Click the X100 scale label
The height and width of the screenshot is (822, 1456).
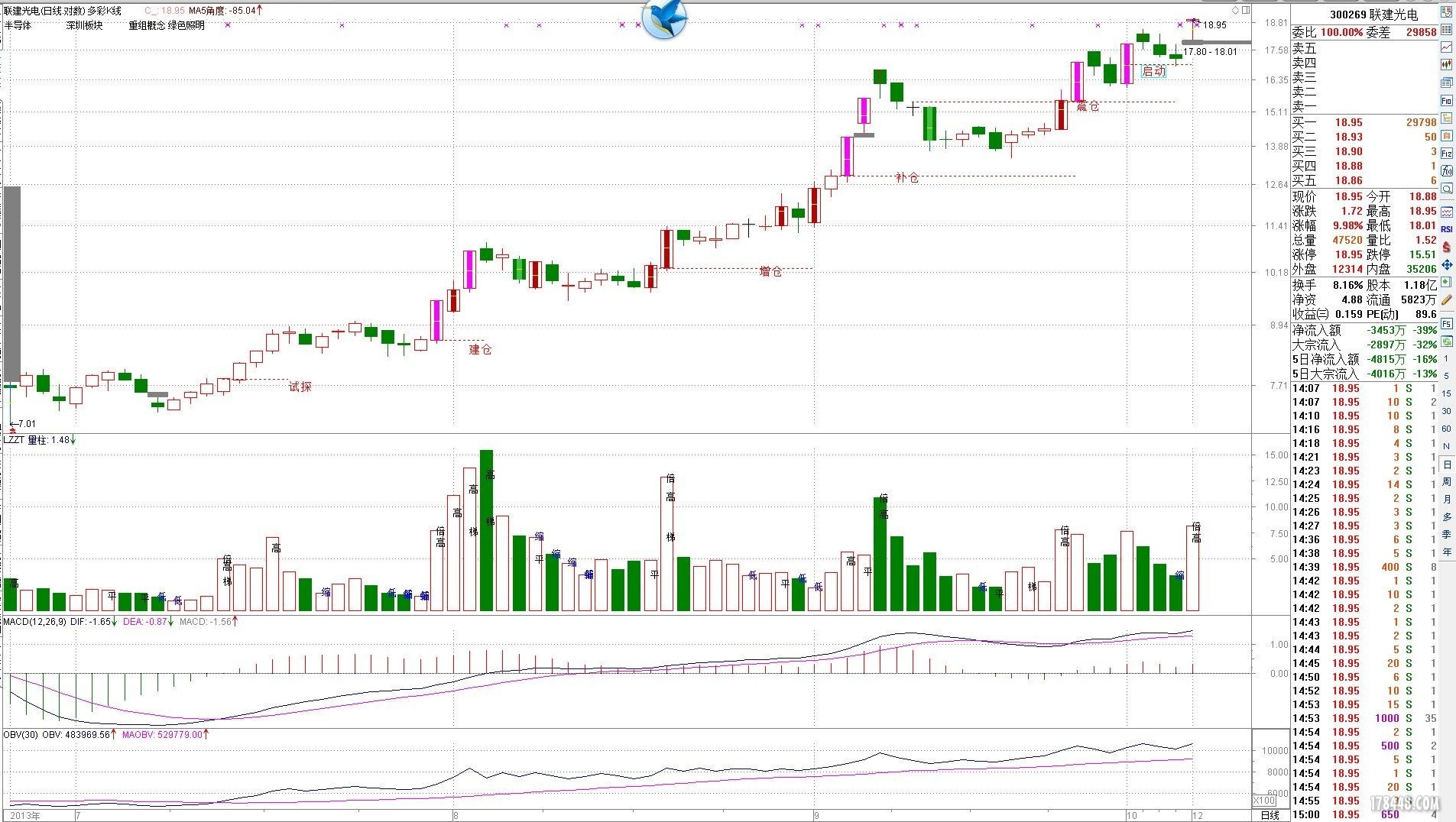[x=1264, y=800]
